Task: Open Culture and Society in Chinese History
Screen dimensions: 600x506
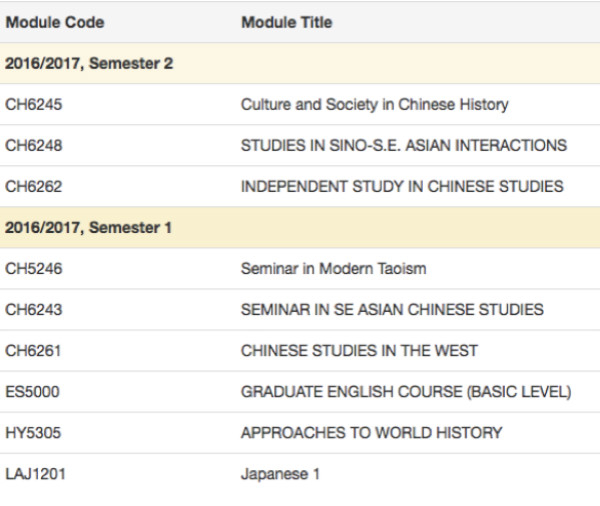Action: (x=374, y=104)
